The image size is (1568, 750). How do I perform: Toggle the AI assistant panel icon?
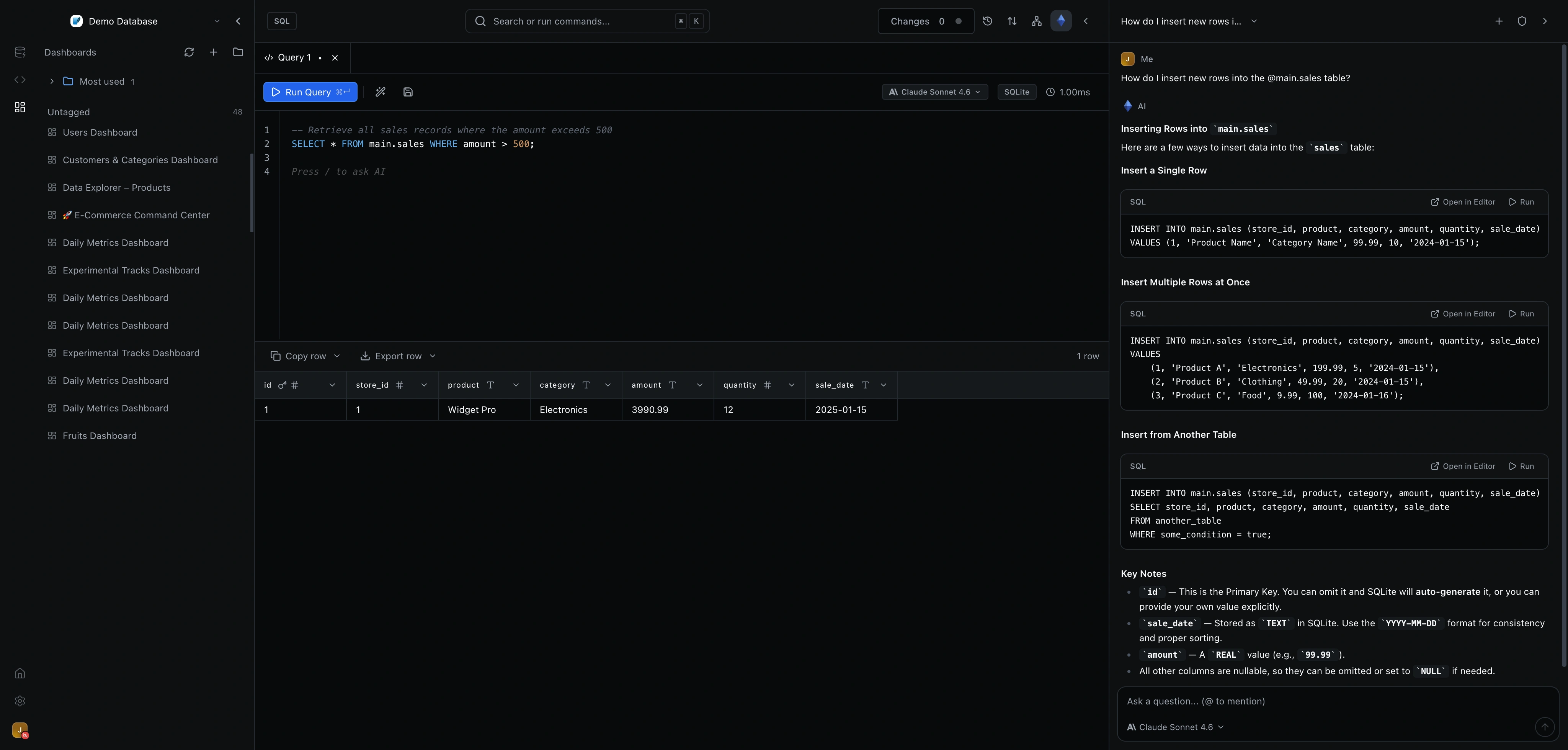[1061, 21]
